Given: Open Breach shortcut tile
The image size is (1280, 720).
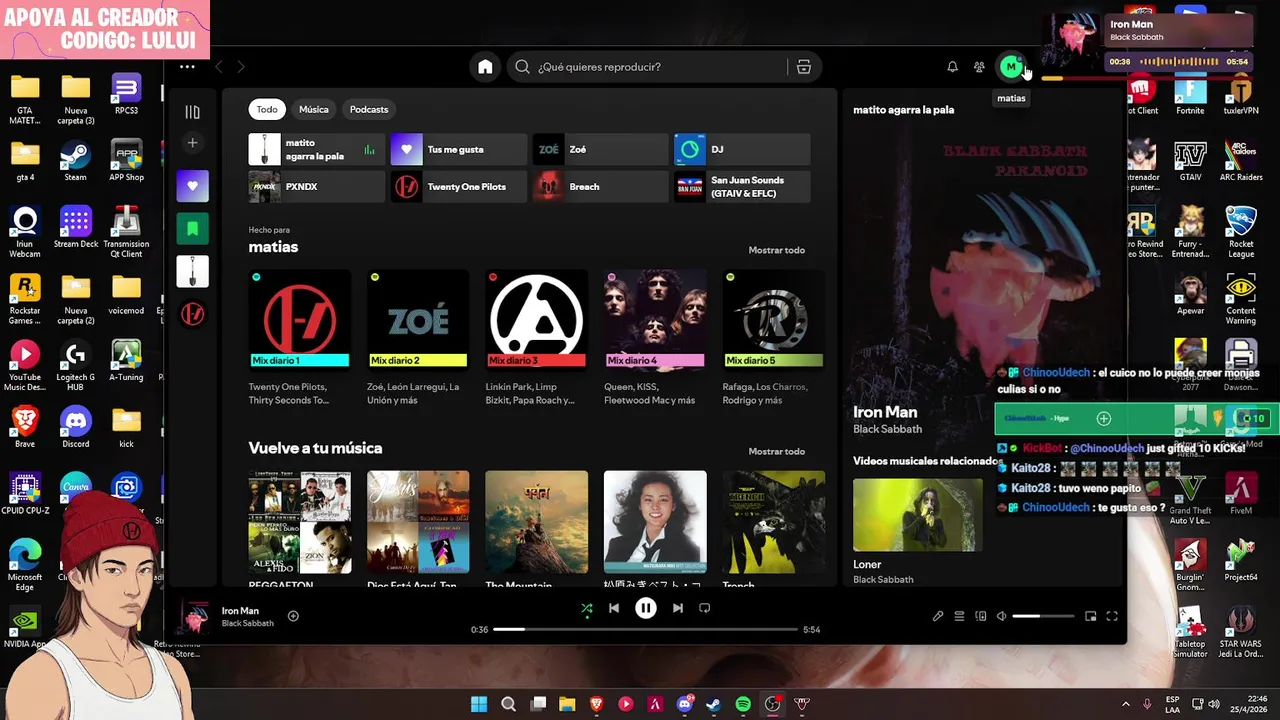Looking at the screenshot, I should 600,186.
